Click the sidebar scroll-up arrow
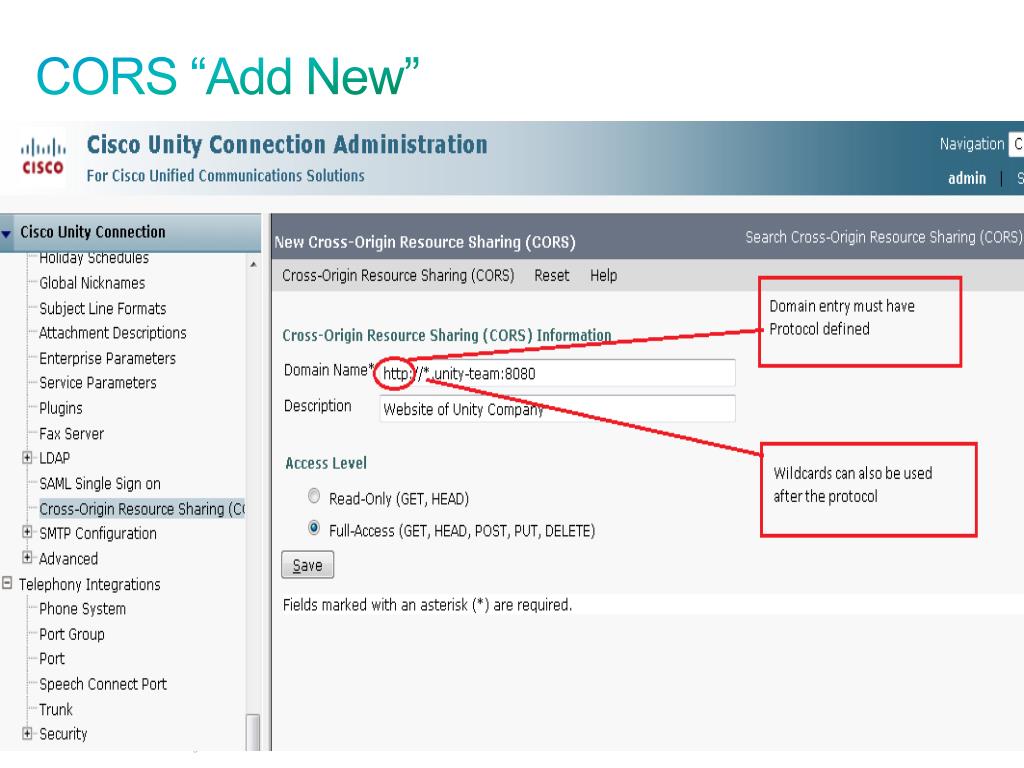 click(x=253, y=264)
